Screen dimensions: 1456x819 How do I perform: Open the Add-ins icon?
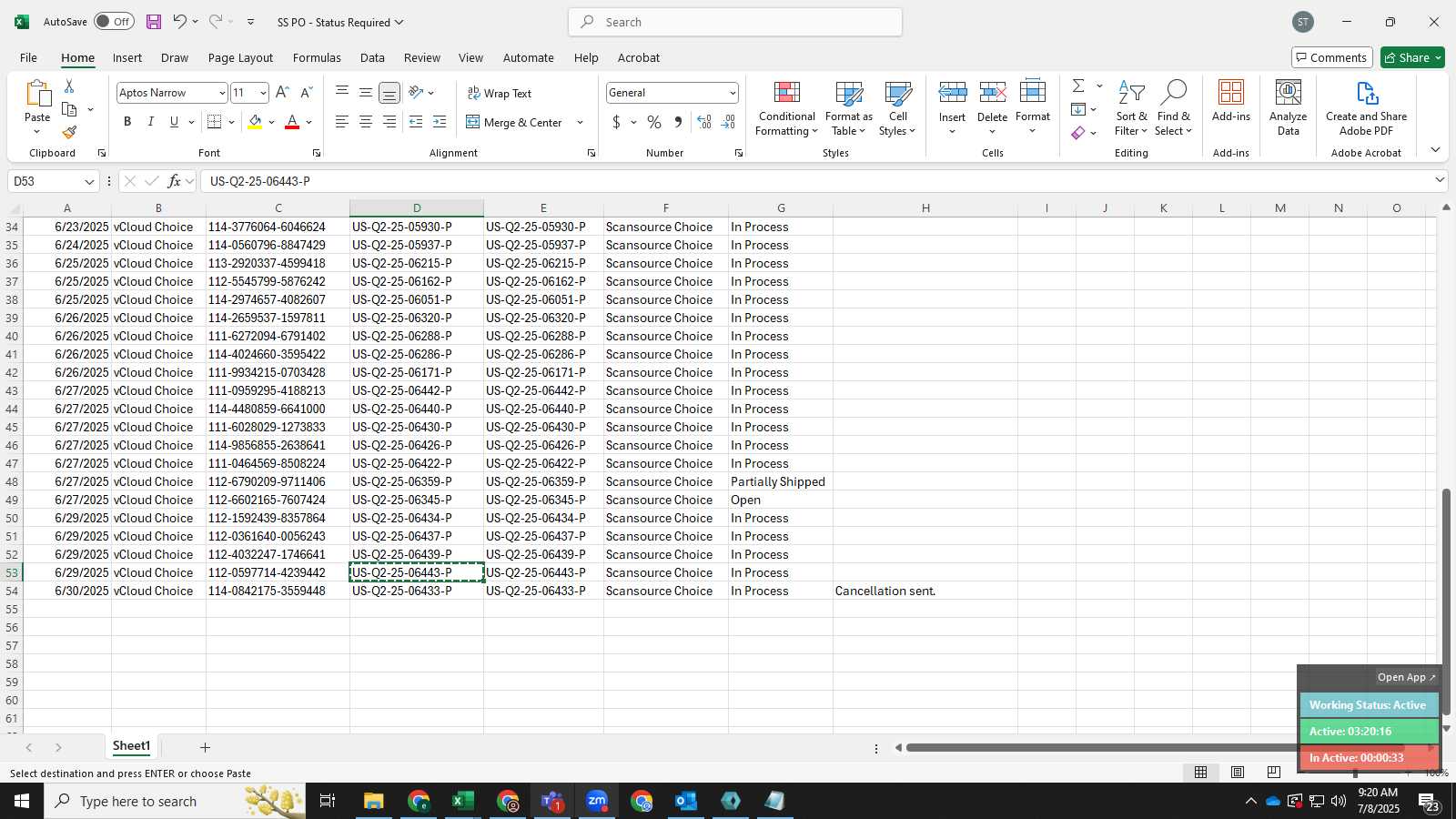[x=1231, y=100]
